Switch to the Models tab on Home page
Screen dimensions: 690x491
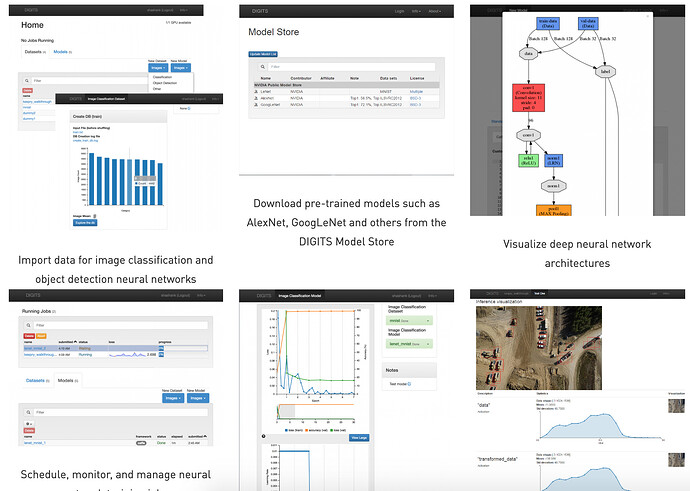coord(62,50)
